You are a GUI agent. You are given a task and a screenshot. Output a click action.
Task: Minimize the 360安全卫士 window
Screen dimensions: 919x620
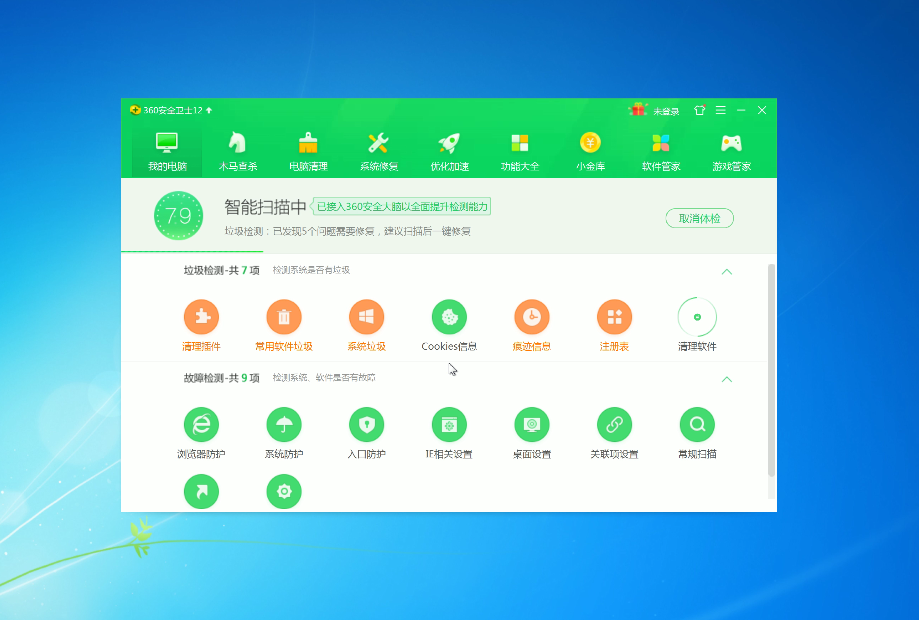(x=741, y=110)
